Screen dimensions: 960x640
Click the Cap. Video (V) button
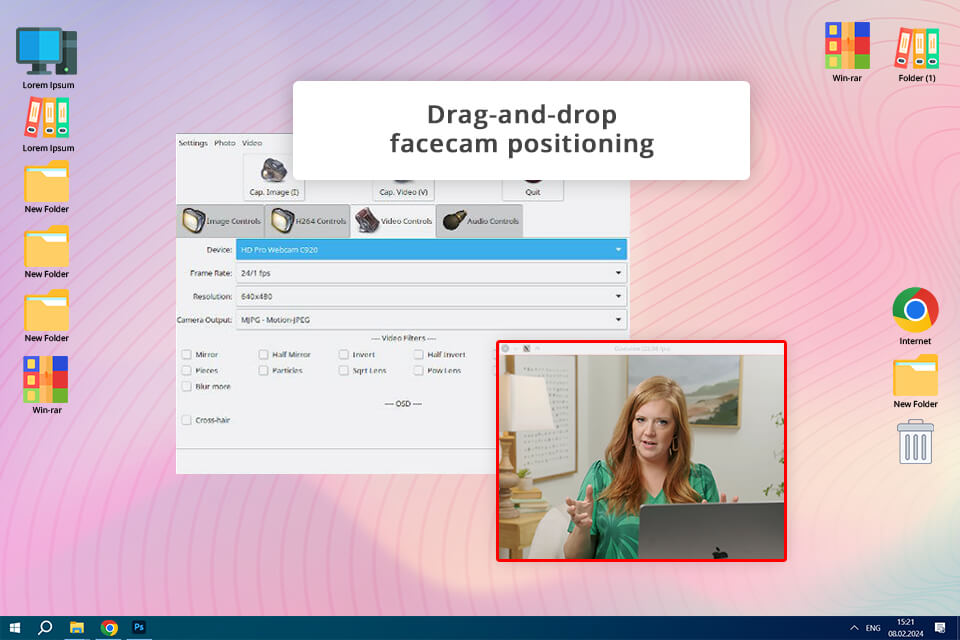(403, 190)
